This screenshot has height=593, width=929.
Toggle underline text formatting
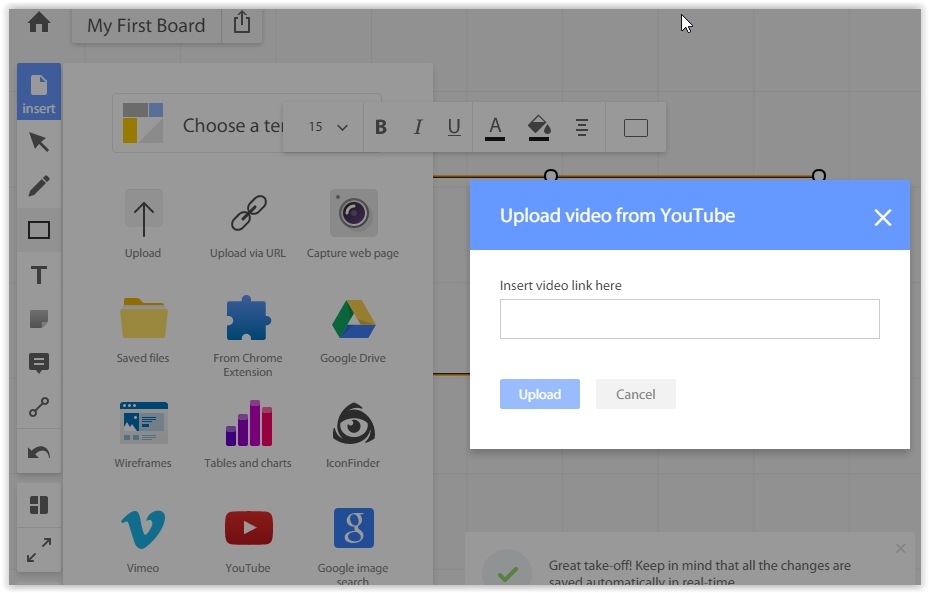[x=454, y=127]
